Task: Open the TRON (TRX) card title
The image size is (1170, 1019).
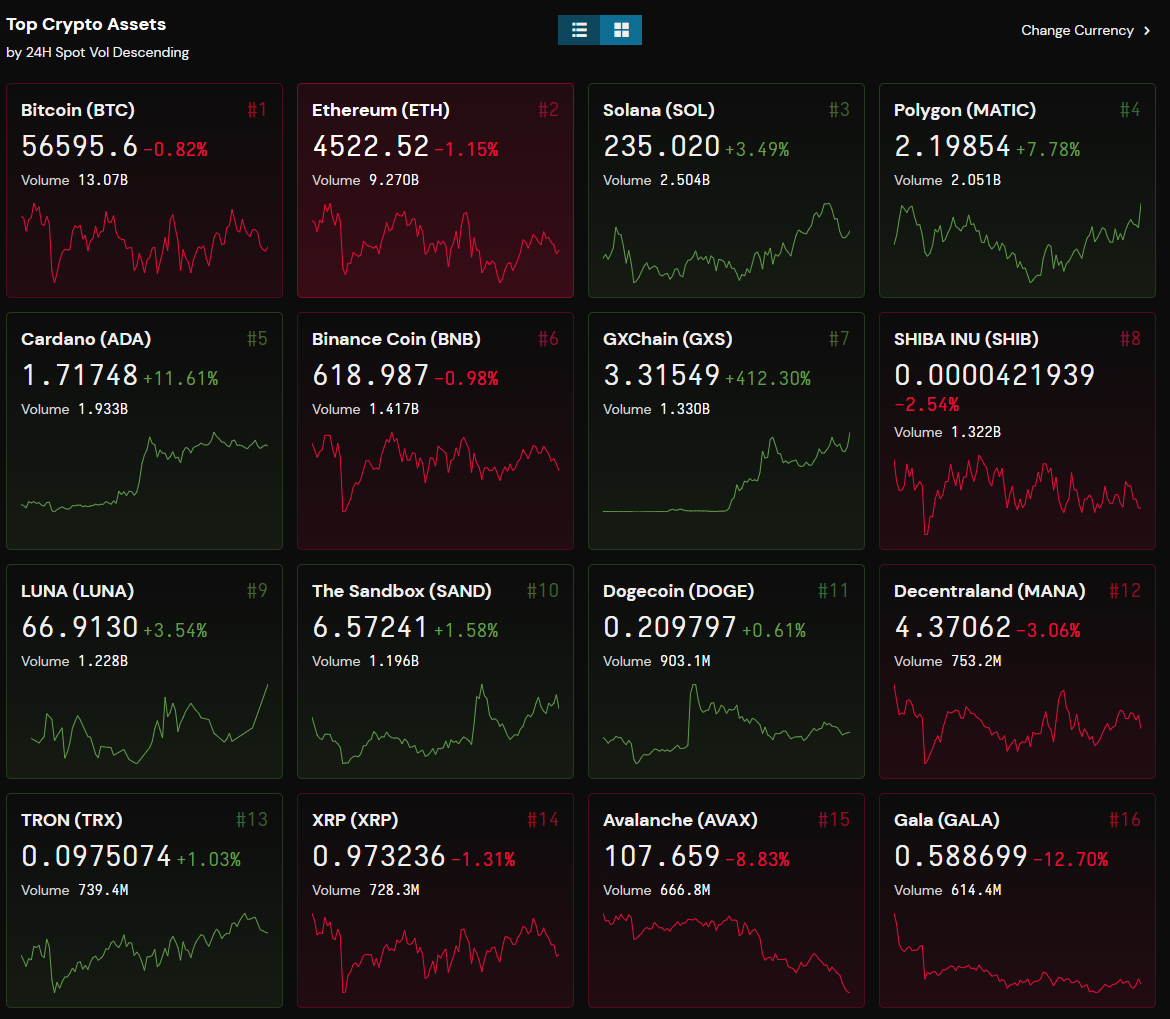Action: [x=72, y=821]
